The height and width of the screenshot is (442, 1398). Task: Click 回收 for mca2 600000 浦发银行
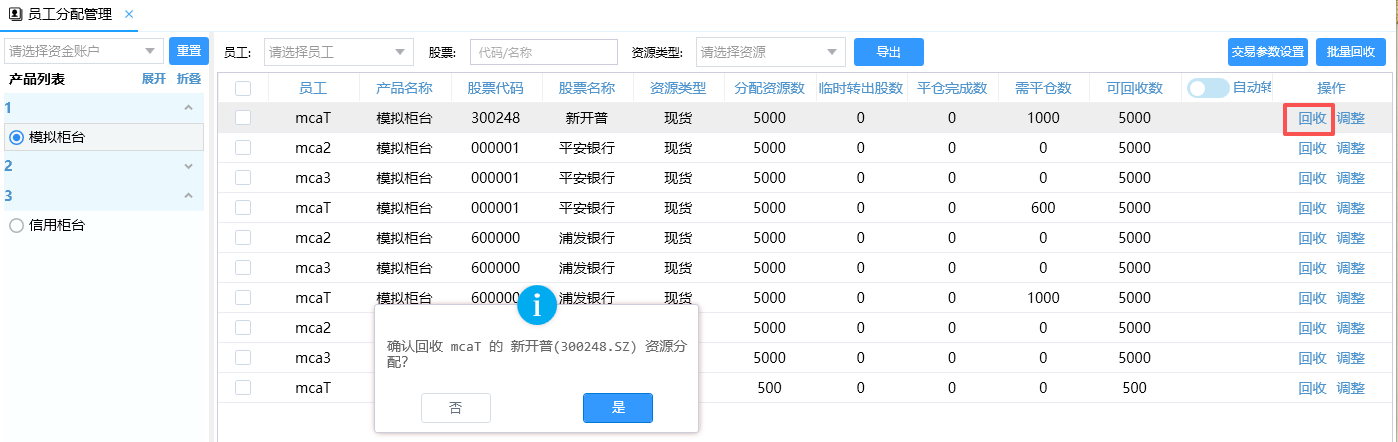click(x=1312, y=238)
